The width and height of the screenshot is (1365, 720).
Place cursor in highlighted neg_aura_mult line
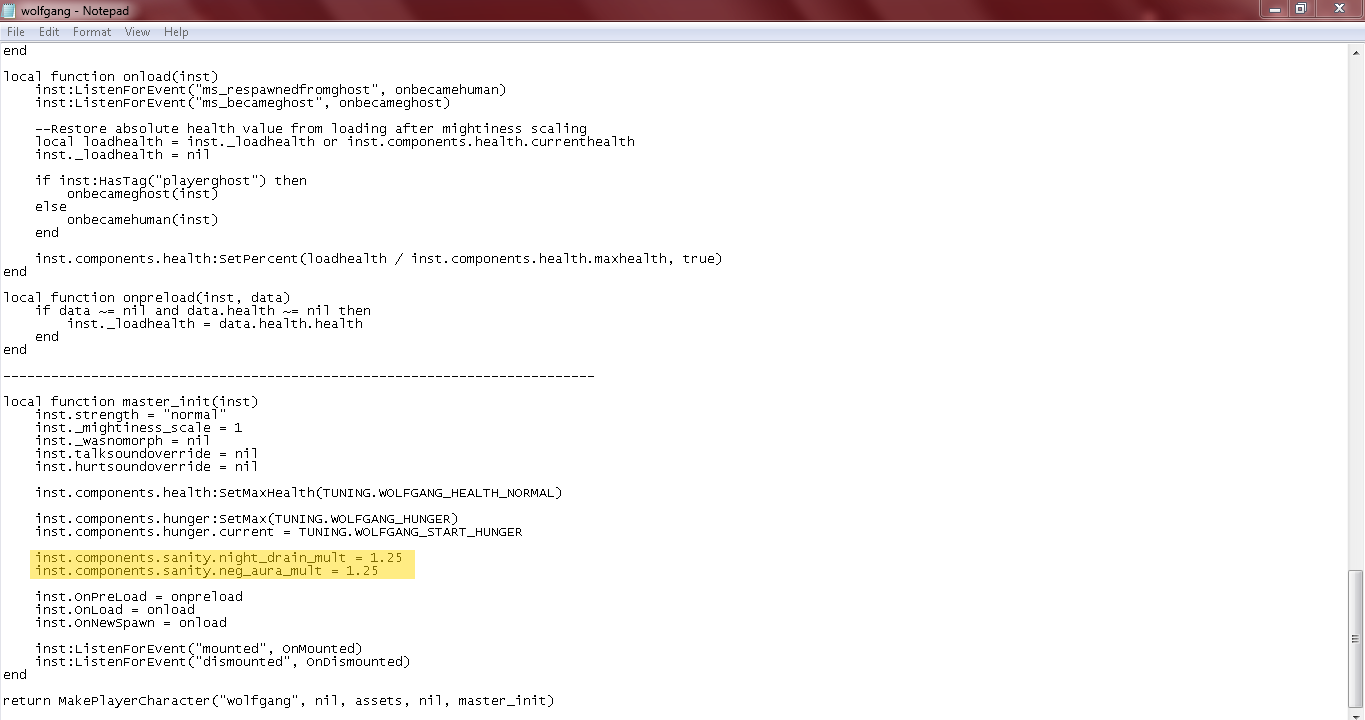click(206, 571)
